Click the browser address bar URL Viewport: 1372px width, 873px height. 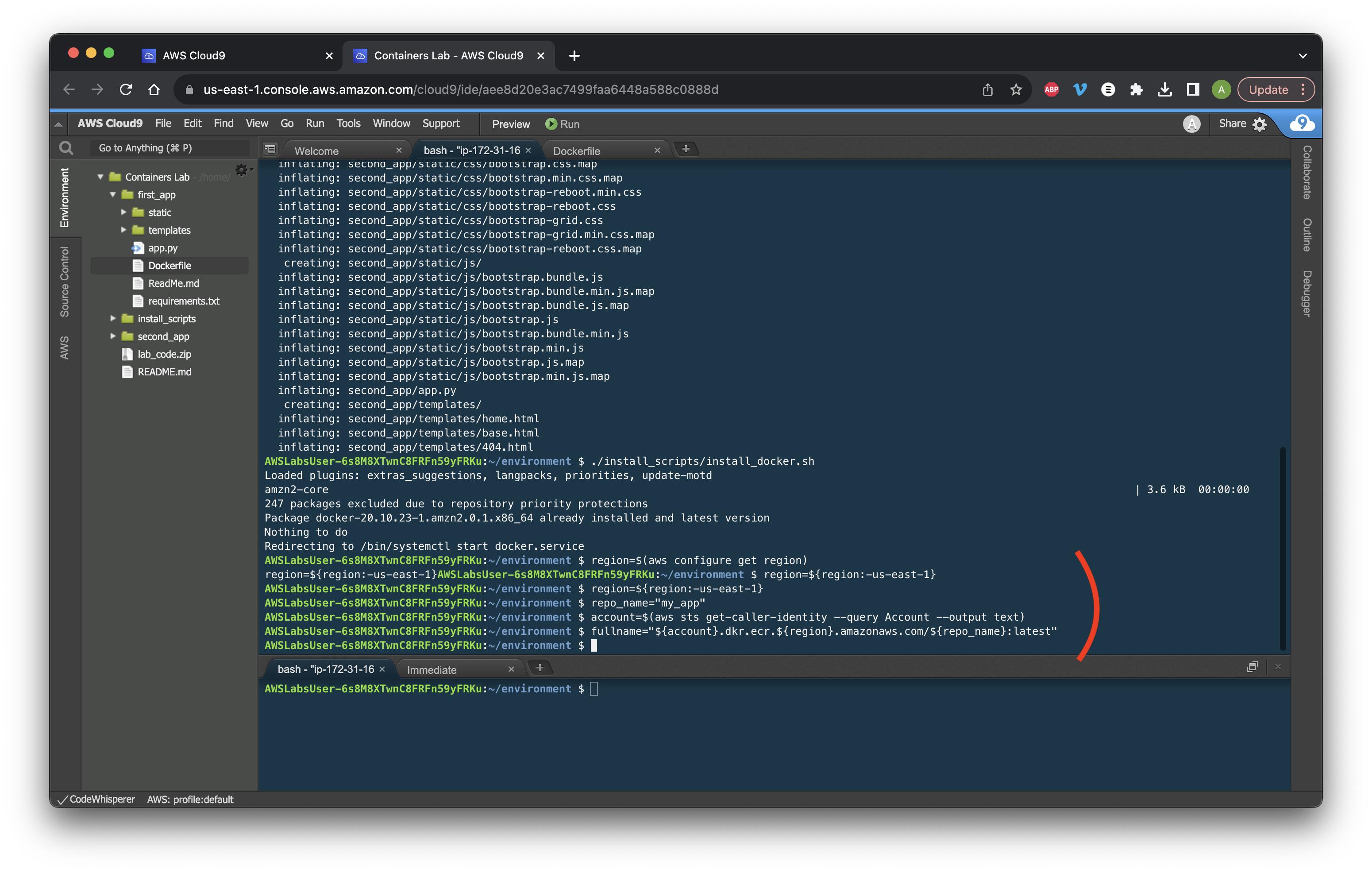point(460,89)
